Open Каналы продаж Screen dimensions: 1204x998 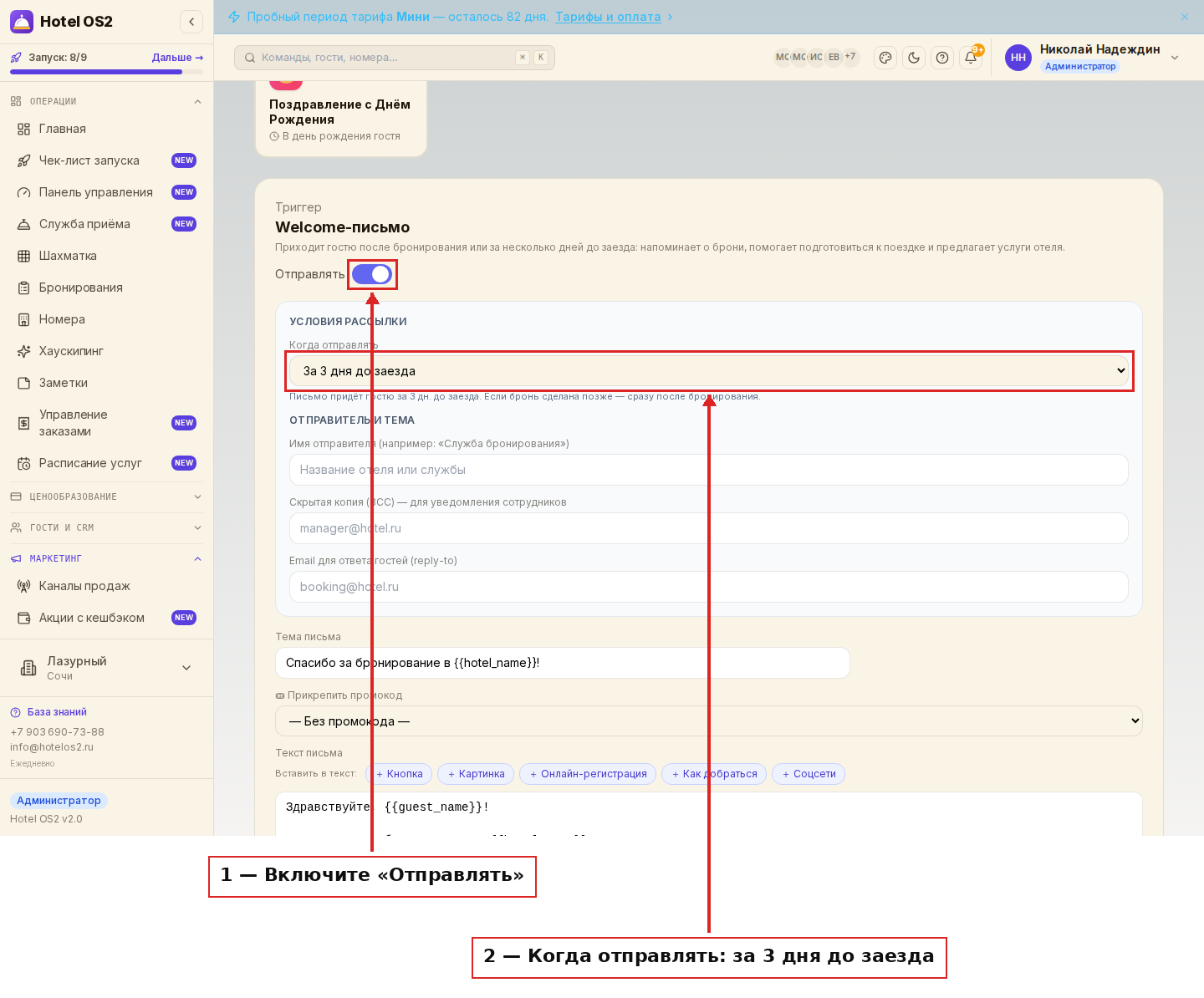tap(107, 586)
